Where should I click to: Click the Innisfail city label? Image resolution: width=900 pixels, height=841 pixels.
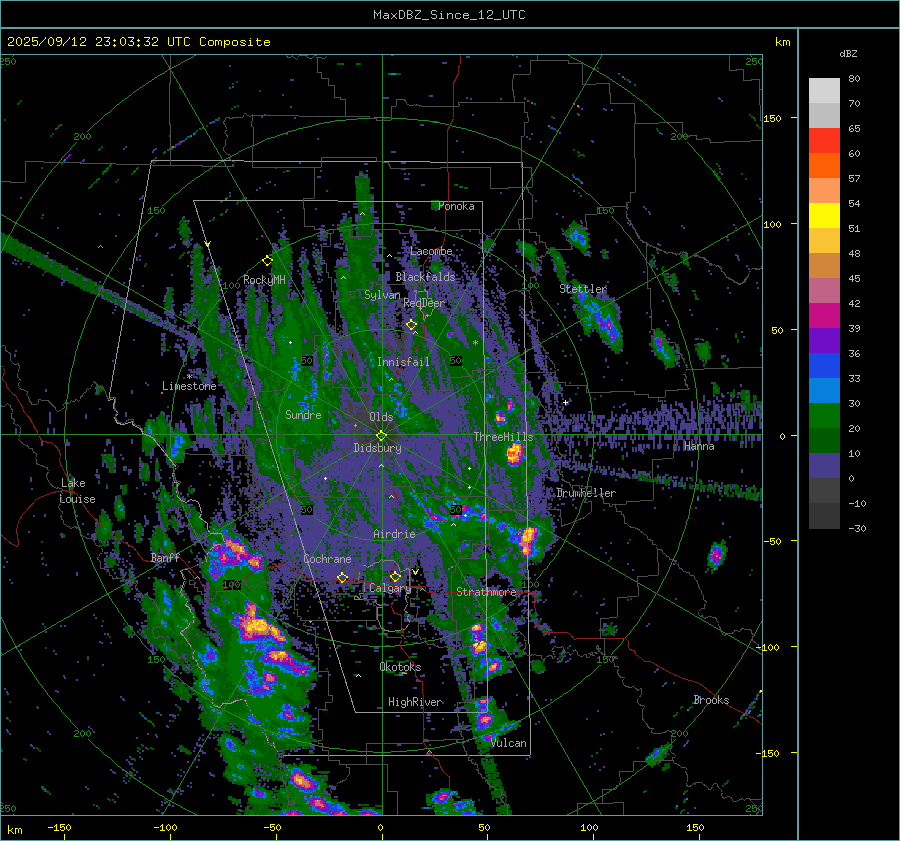(x=404, y=362)
